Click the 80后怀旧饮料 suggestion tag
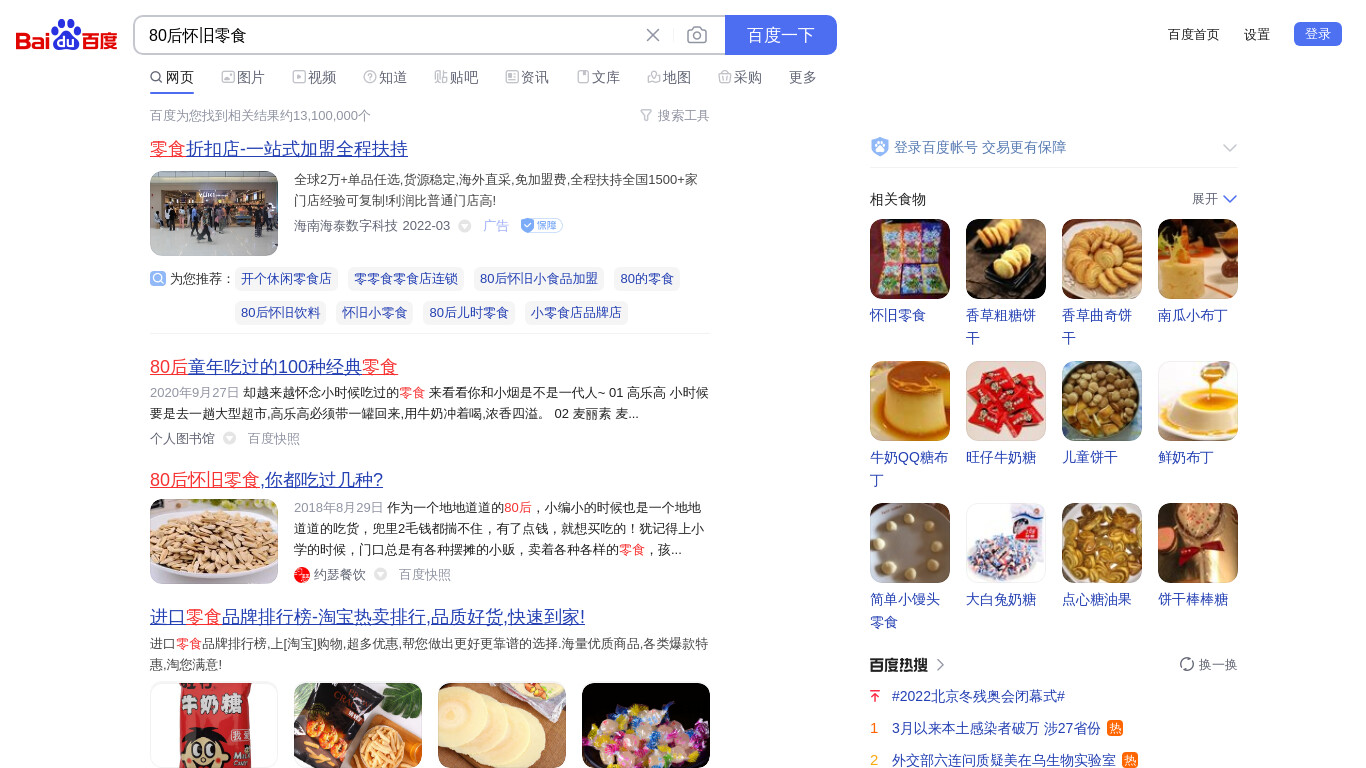 [x=281, y=313]
